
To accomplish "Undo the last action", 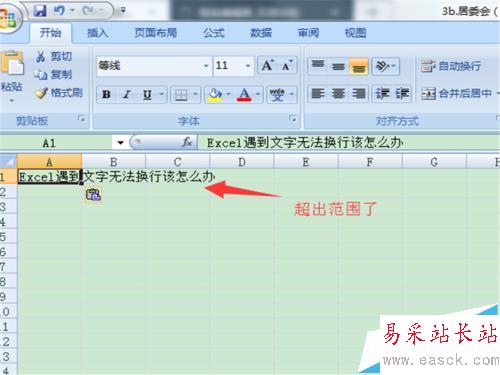I will [59, 11].
